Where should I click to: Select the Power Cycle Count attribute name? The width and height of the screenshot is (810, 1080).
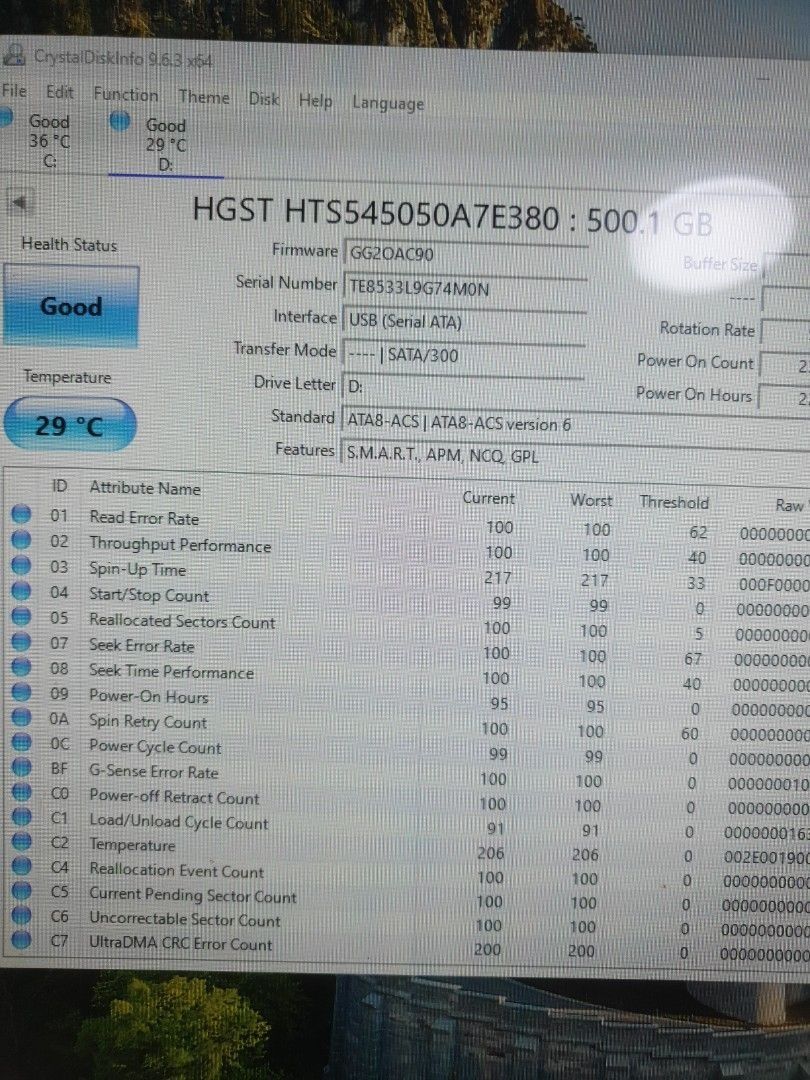pyautogui.click(x=155, y=747)
